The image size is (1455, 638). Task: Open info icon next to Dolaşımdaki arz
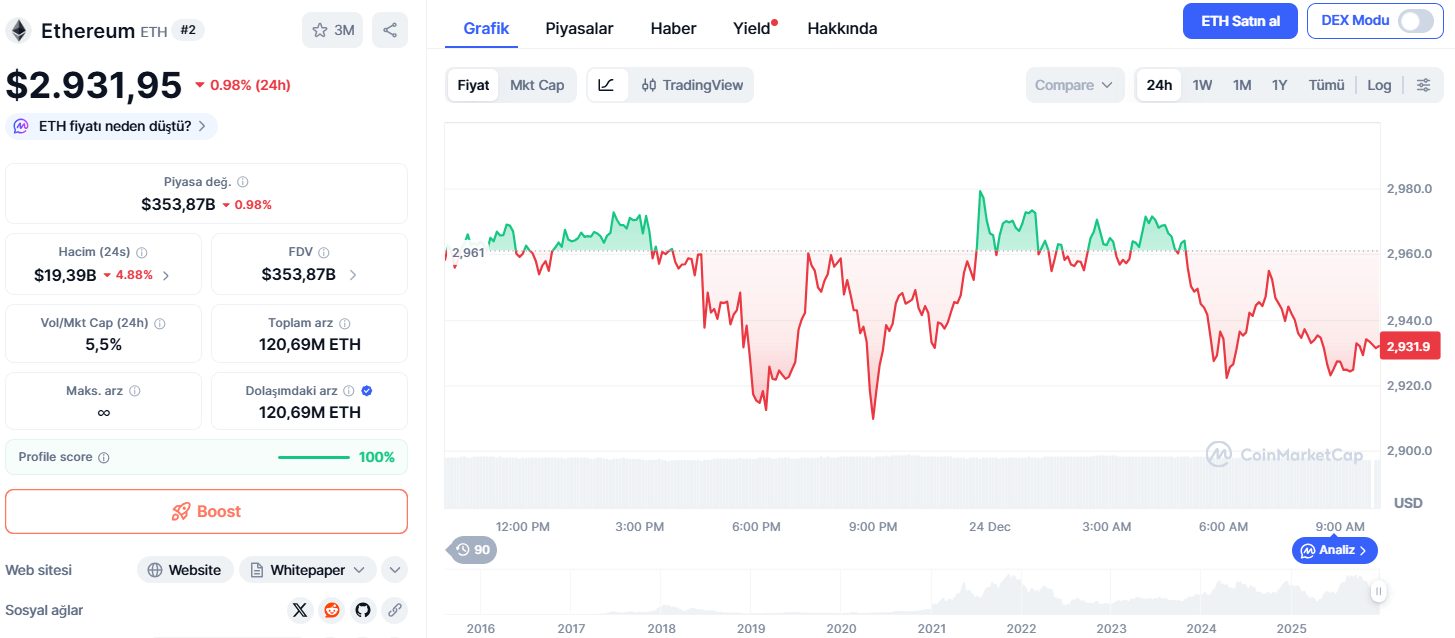[349, 391]
